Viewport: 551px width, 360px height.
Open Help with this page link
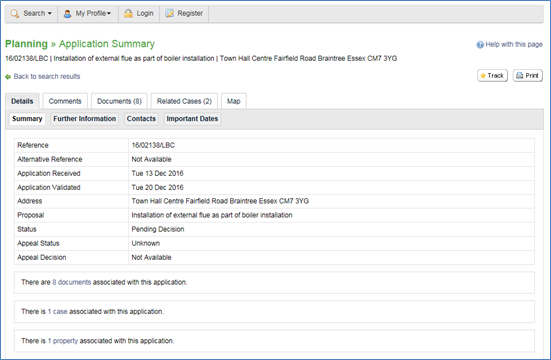coord(514,45)
